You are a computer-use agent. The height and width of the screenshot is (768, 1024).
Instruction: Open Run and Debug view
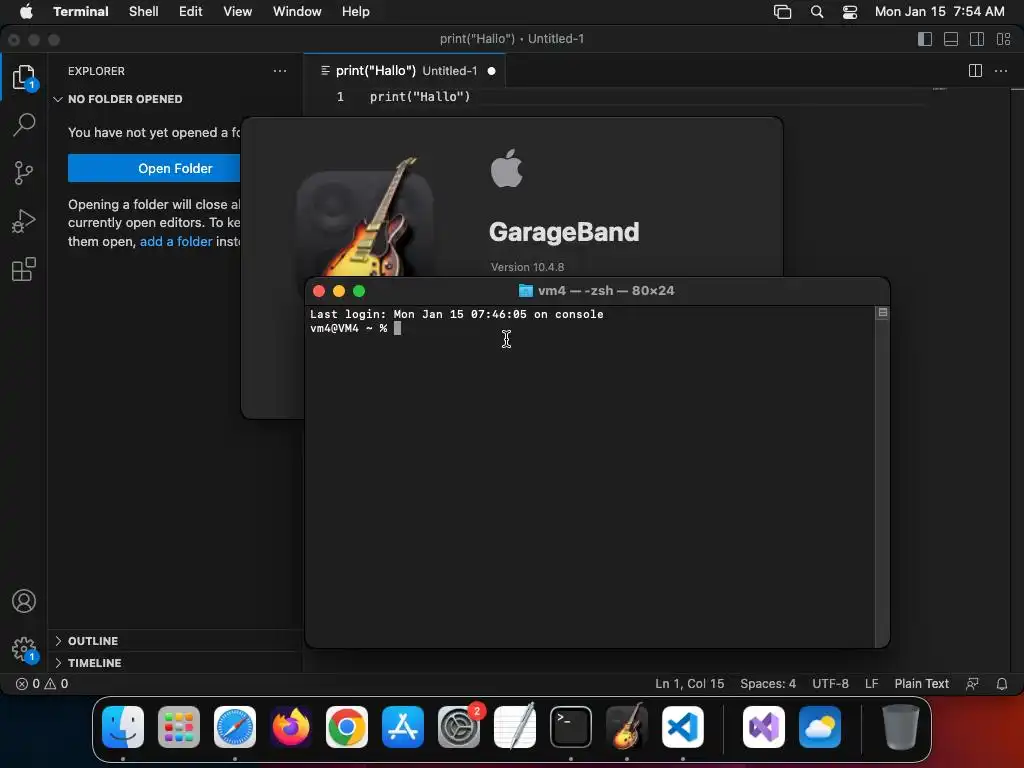point(24,221)
